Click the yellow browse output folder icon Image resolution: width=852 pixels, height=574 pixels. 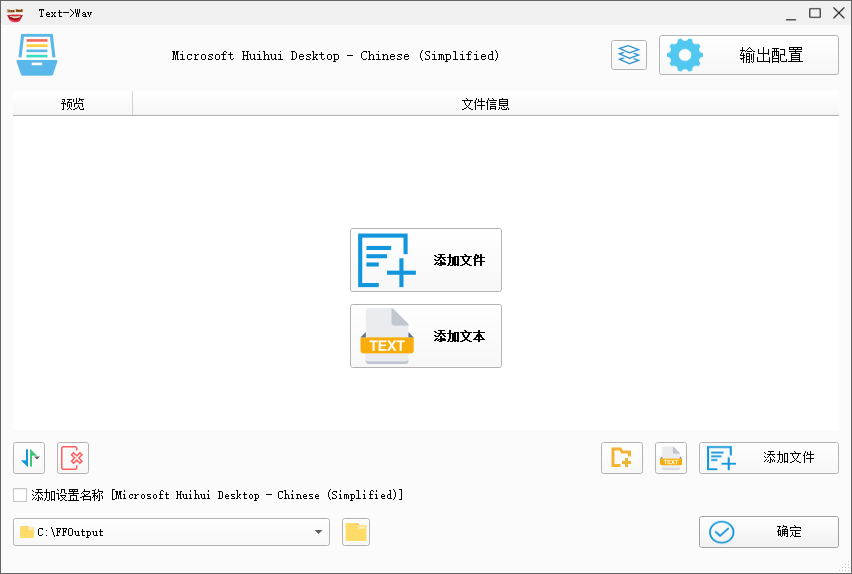(x=356, y=532)
